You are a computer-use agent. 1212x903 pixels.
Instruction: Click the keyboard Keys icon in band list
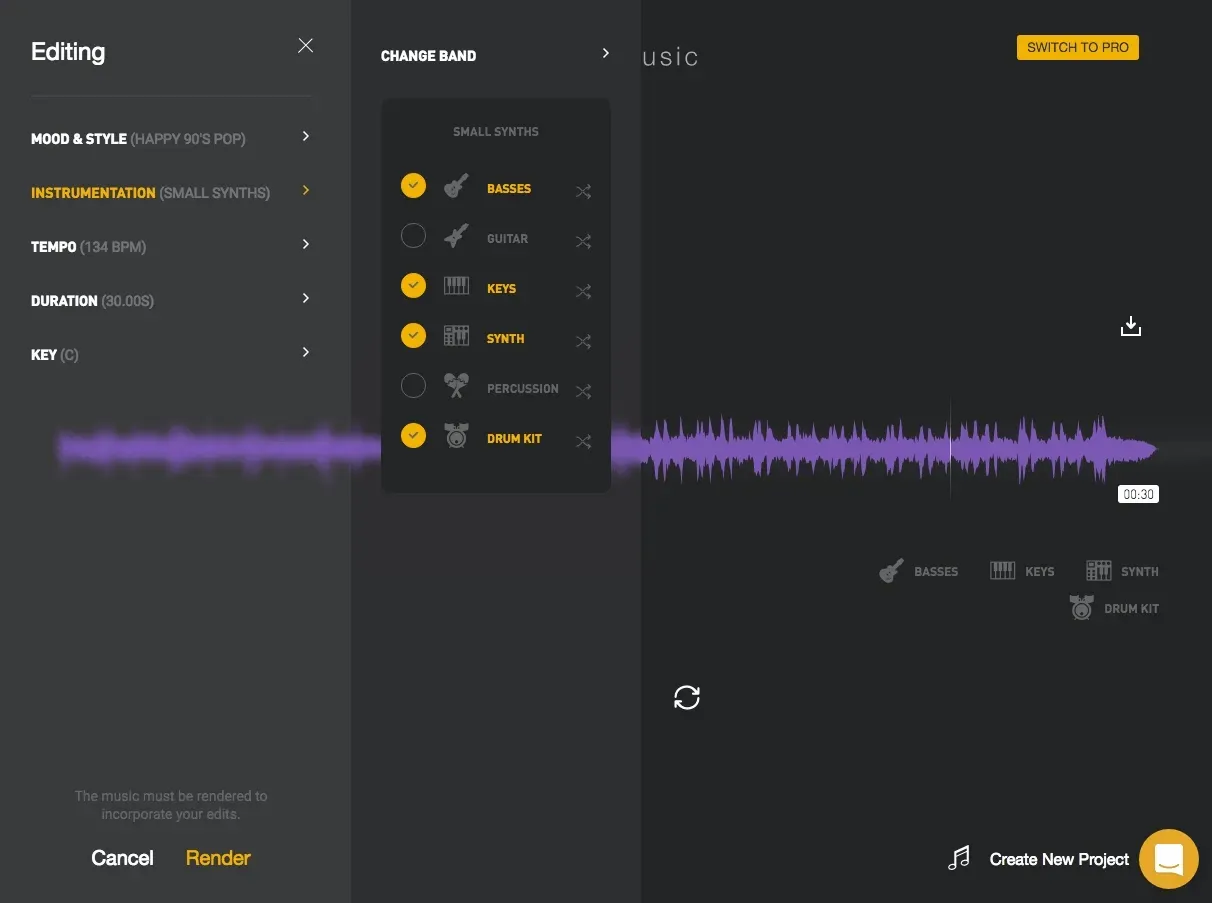(456, 286)
